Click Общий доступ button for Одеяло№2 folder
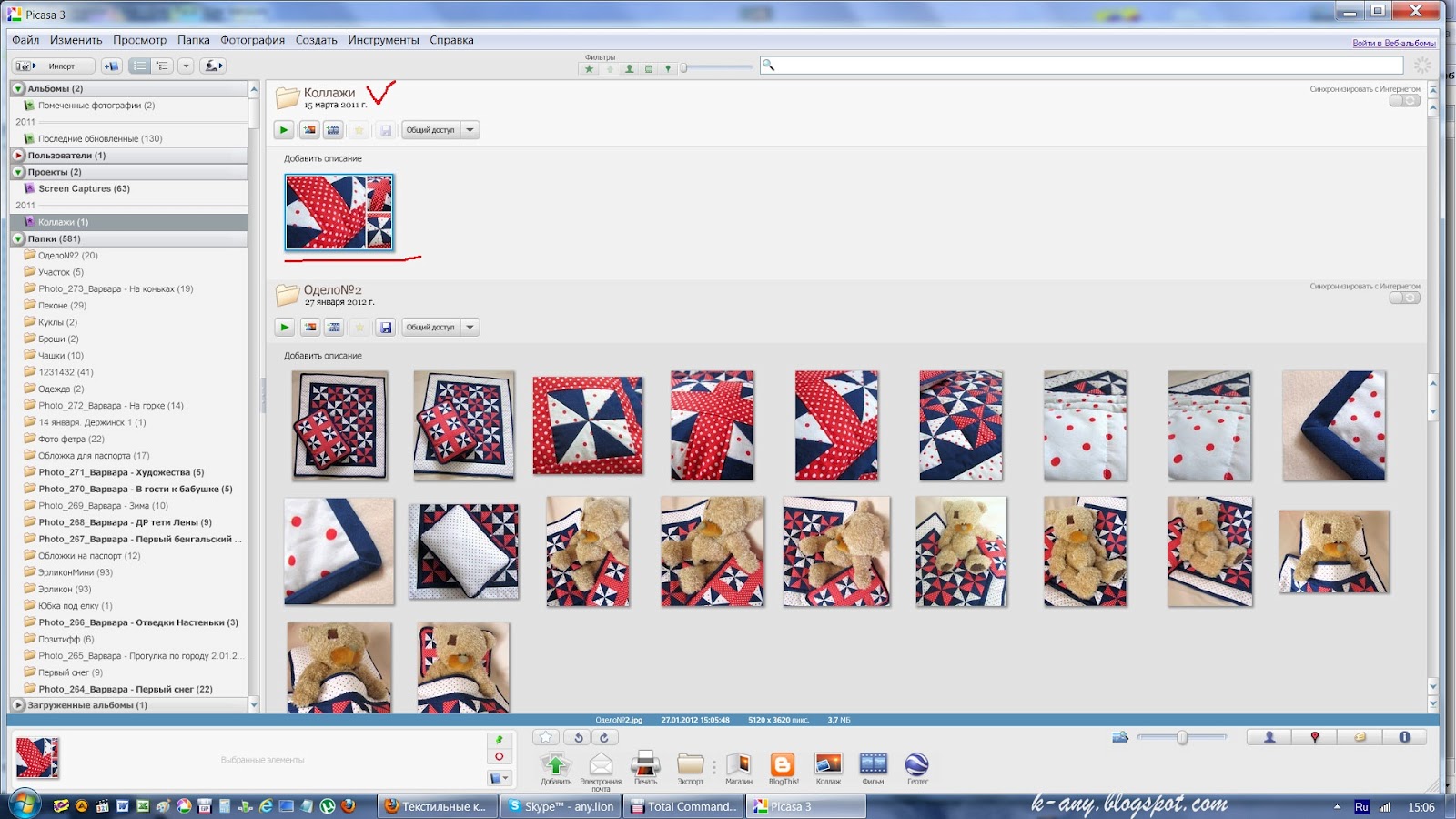Screen dimensions: 1456x819 (430, 328)
